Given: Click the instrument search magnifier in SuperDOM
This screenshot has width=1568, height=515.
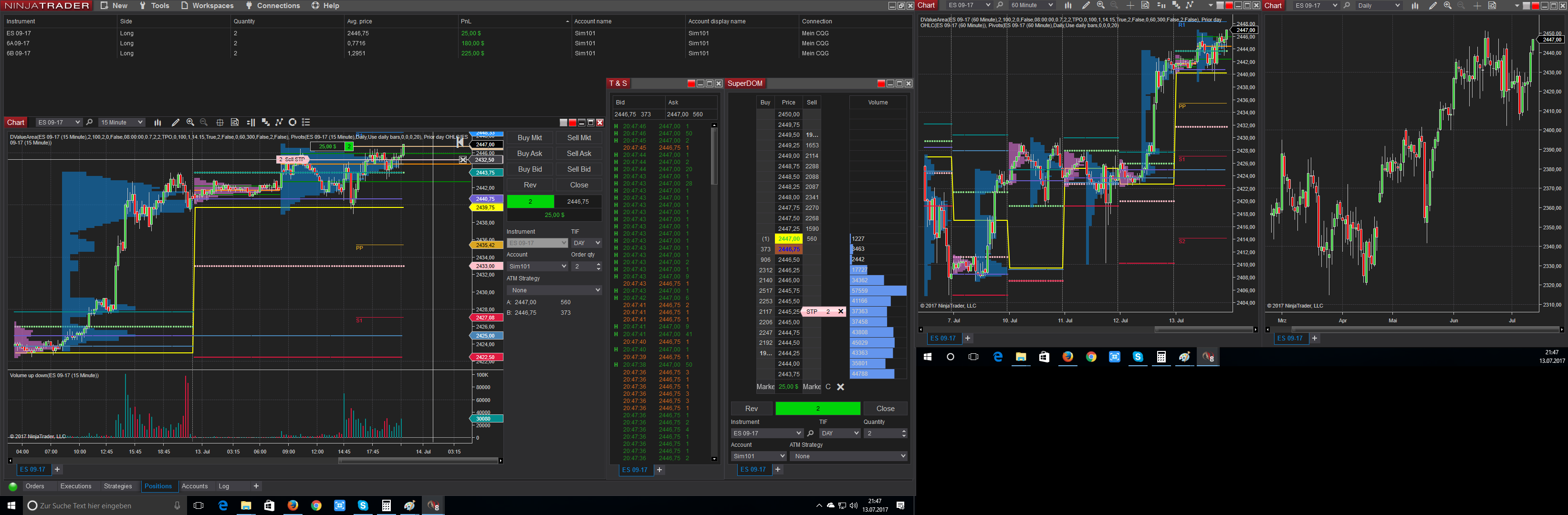Looking at the screenshot, I should pos(810,433).
